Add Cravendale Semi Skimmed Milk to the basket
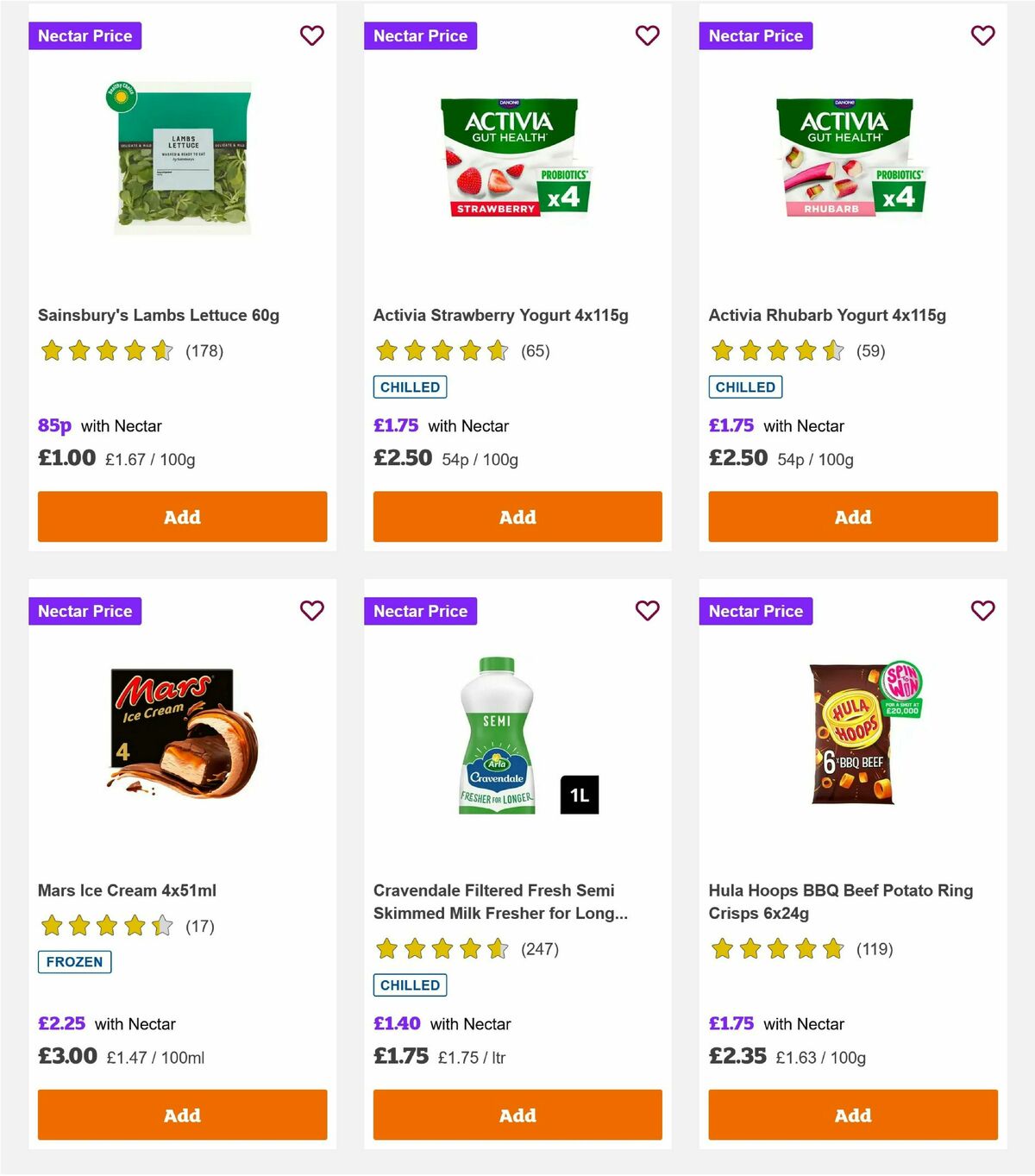This screenshot has width=1035, height=1176. (x=517, y=1115)
